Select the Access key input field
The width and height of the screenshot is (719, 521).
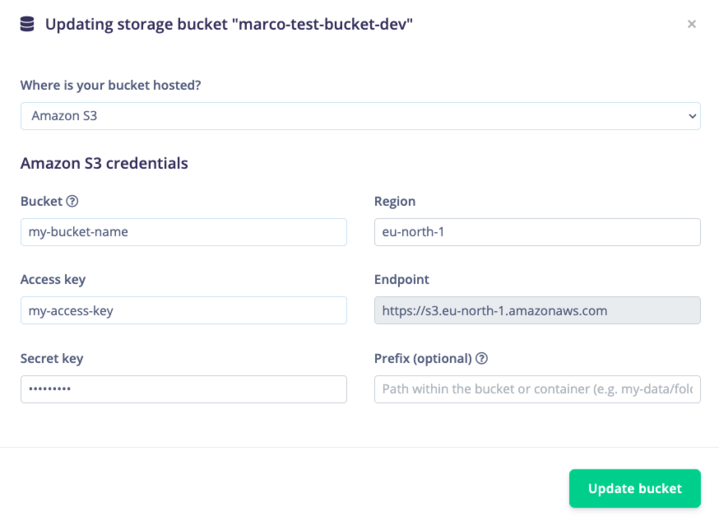click(183, 310)
